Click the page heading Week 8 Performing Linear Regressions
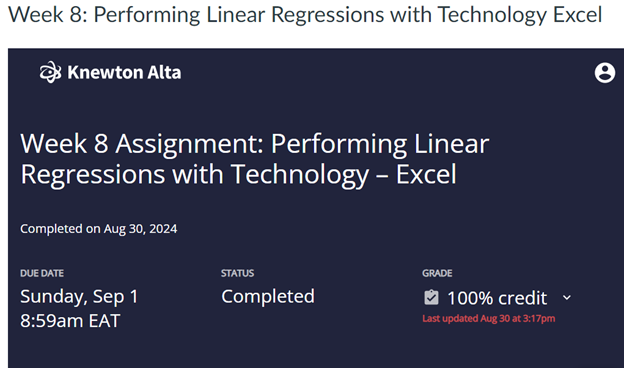 click(305, 15)
